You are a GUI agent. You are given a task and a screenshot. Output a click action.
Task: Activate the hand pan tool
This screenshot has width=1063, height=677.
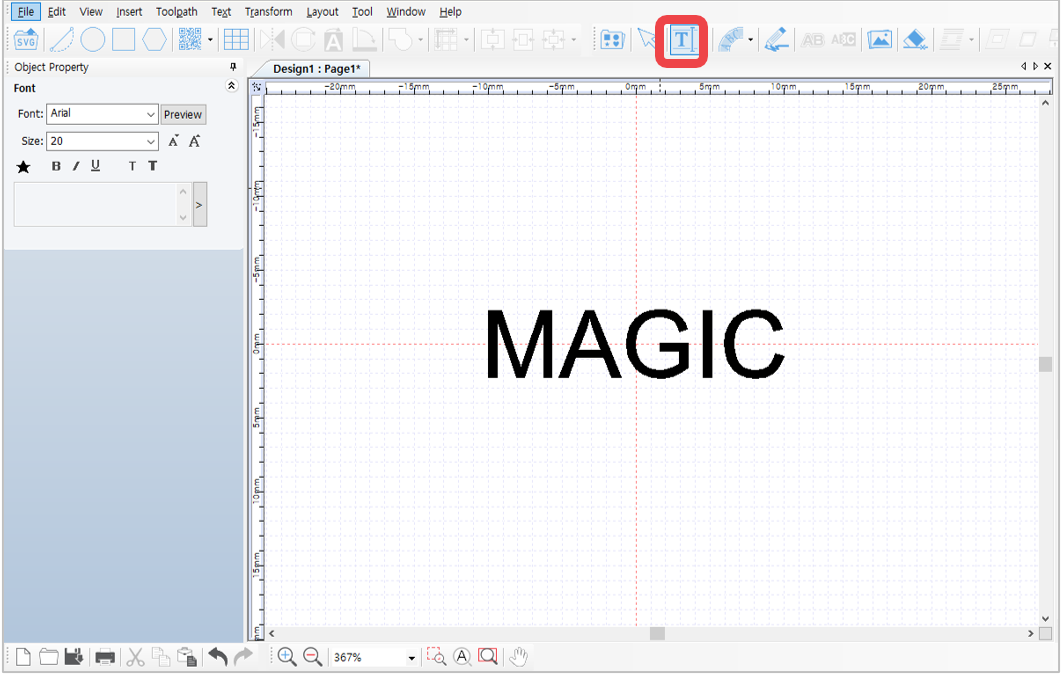pyautogui.click(x=519, y=657)
